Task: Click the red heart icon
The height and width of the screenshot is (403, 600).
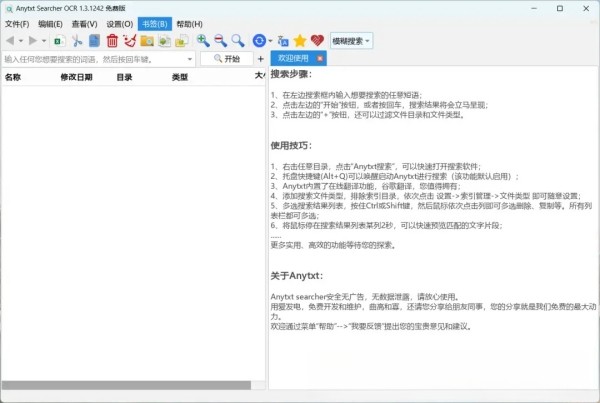Action: (x=317, y=41)
